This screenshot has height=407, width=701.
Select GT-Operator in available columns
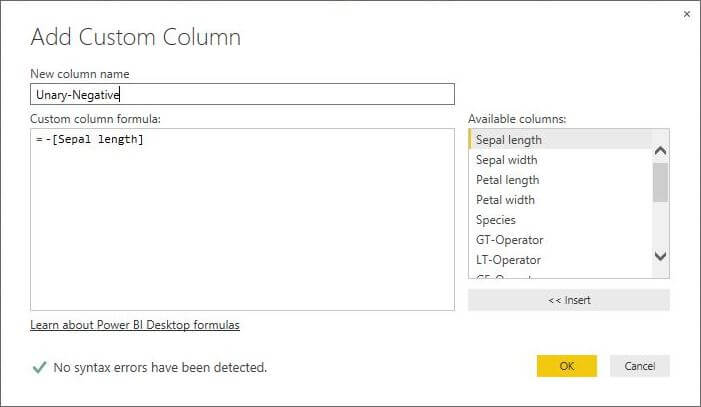click(560, 240)
